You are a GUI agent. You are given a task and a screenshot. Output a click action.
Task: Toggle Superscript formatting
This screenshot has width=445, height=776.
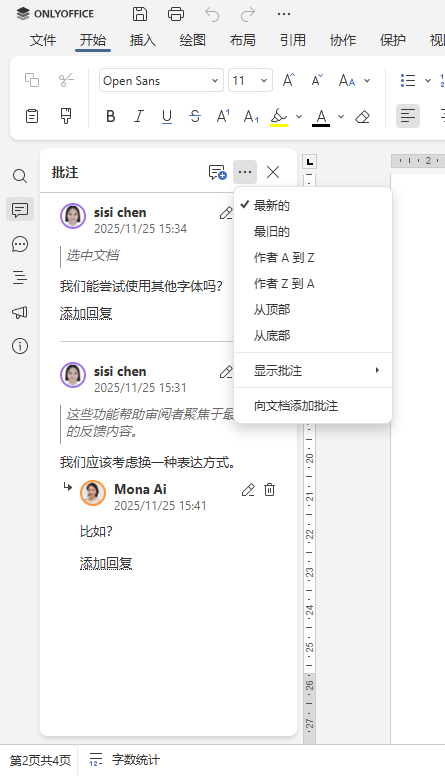tap(223, 116)
